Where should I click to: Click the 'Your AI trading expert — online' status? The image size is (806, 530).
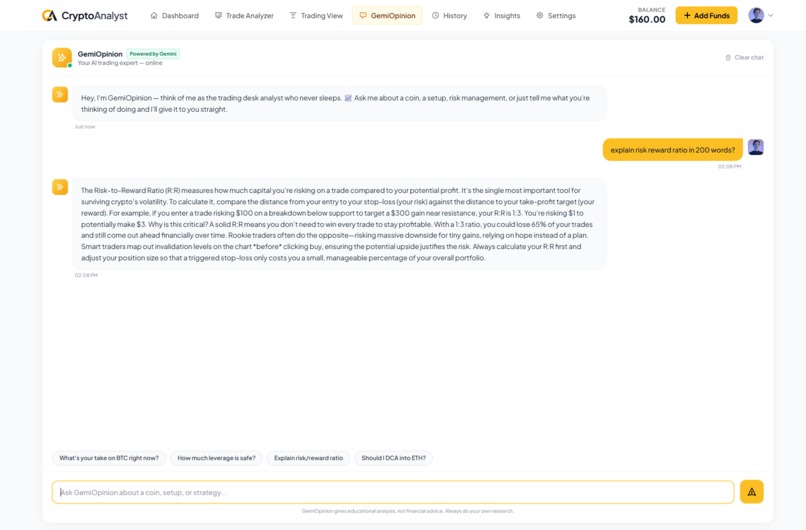pos(120,63)
